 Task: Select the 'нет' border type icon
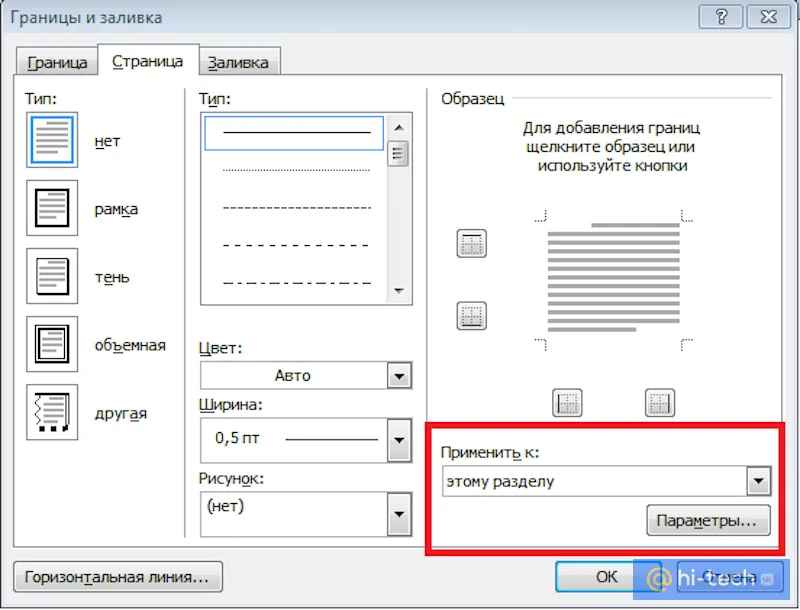click(x=52, y=140)
